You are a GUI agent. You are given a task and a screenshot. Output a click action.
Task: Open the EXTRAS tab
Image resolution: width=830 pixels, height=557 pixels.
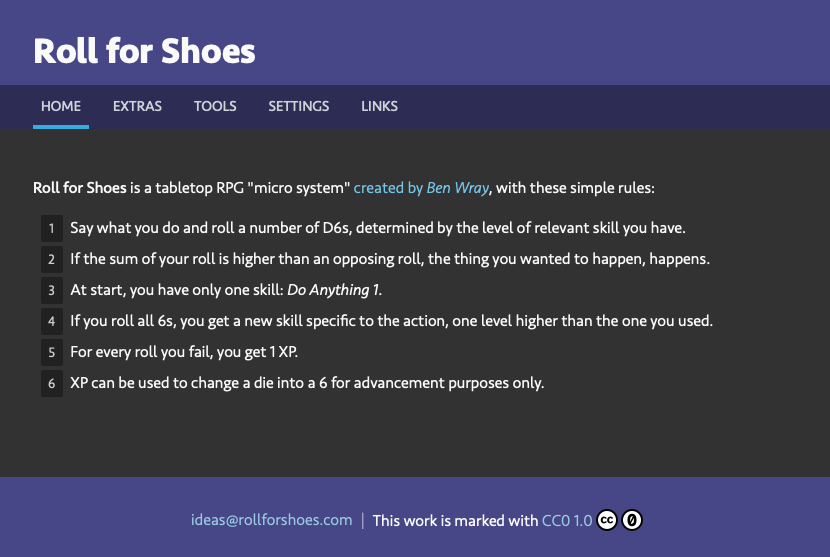point(137,106)
